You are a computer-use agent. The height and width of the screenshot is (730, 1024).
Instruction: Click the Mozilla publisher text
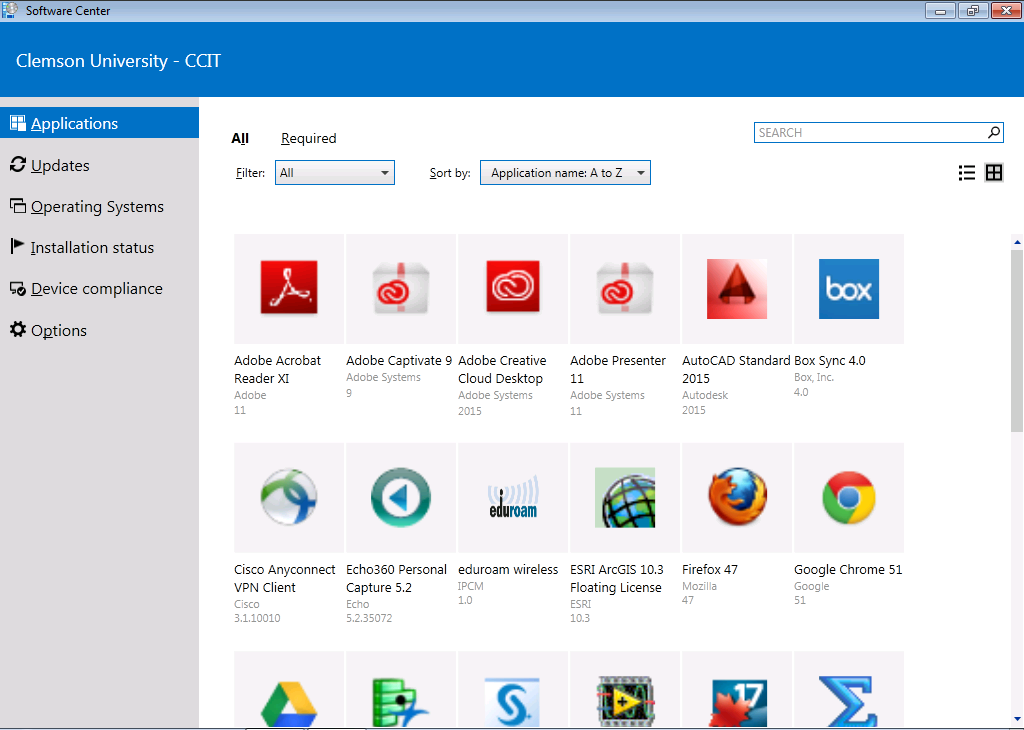tap(699, 586)
